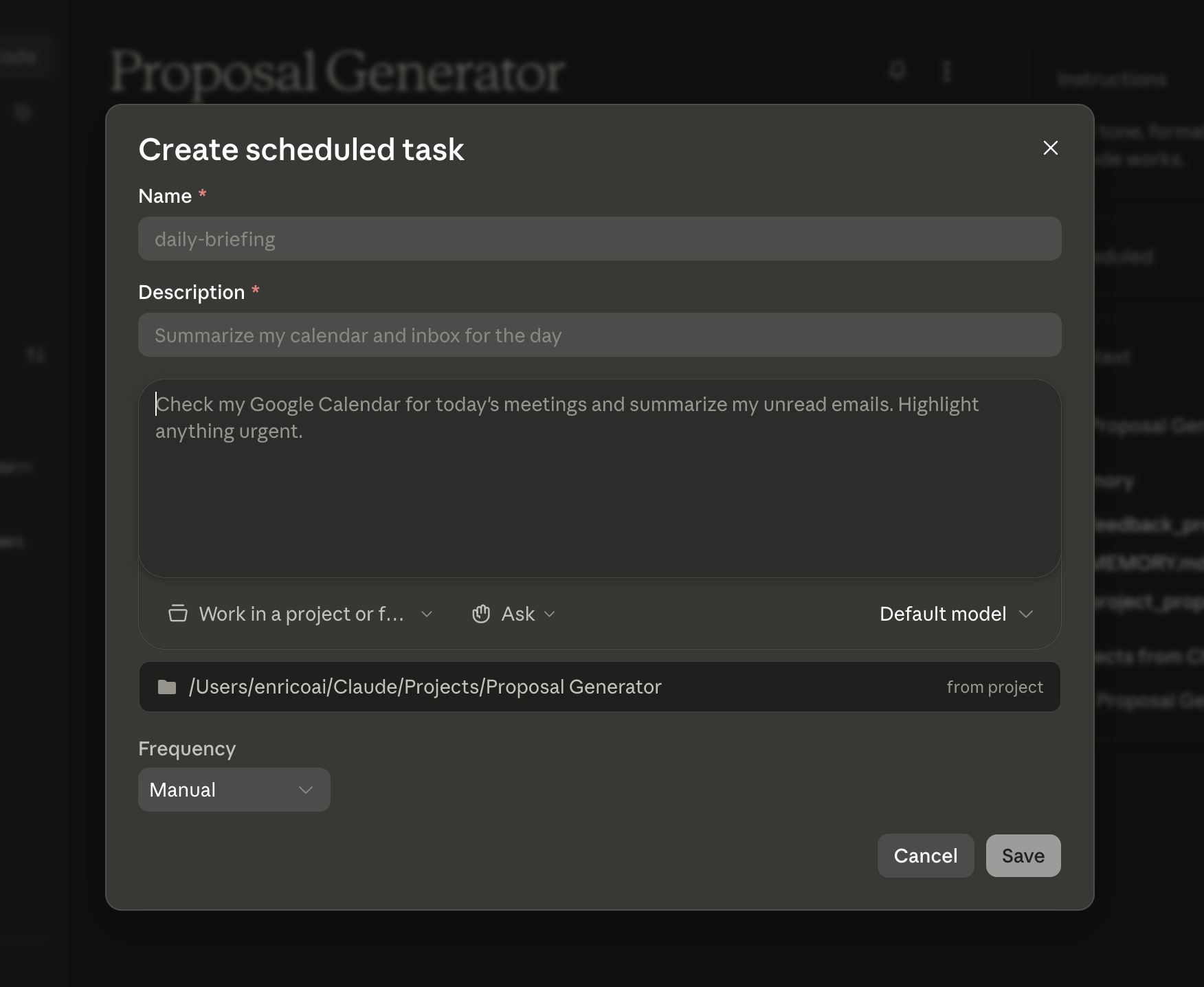The image size is (1204, 987).
Task: Click the Name input field
Action: tap(599, 239)
